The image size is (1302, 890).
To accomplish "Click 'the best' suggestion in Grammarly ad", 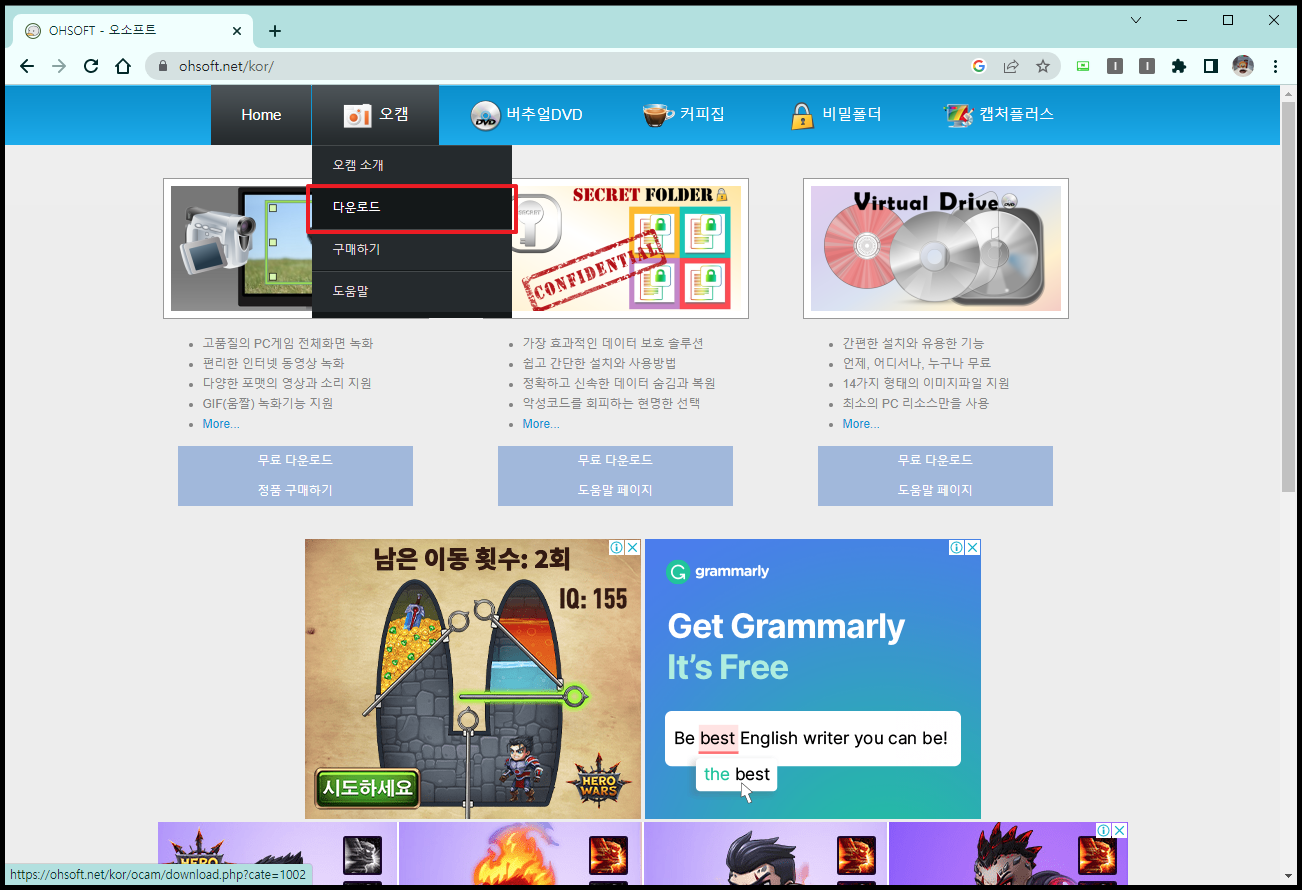I will 737,774.
